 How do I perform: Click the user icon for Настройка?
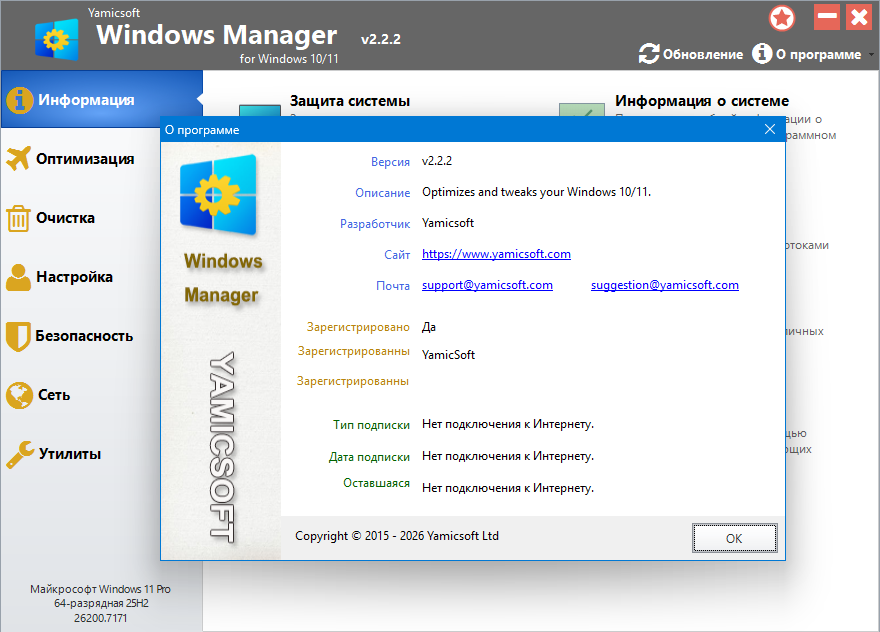(19, 277)
